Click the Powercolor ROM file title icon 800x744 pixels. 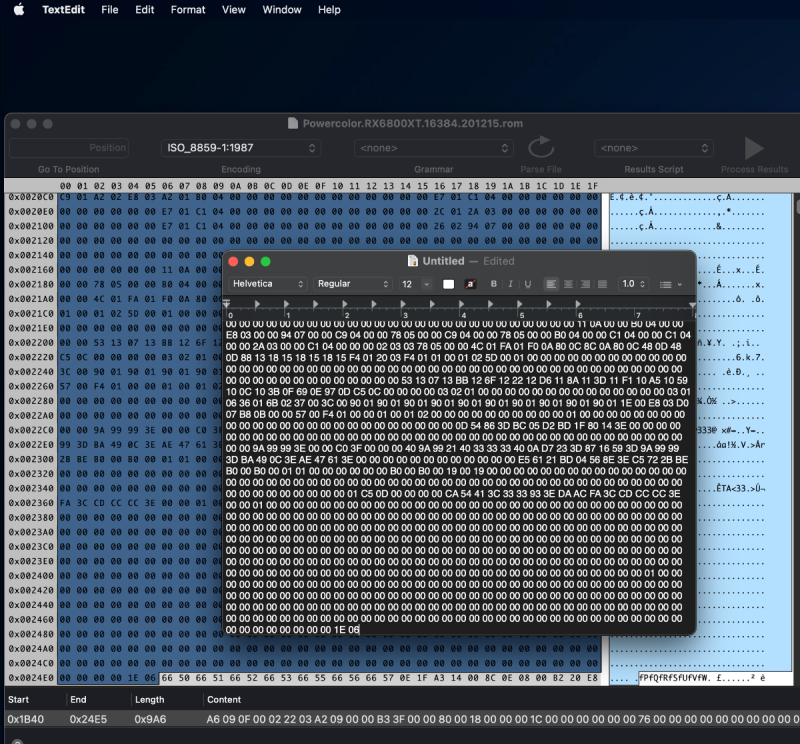293,123
